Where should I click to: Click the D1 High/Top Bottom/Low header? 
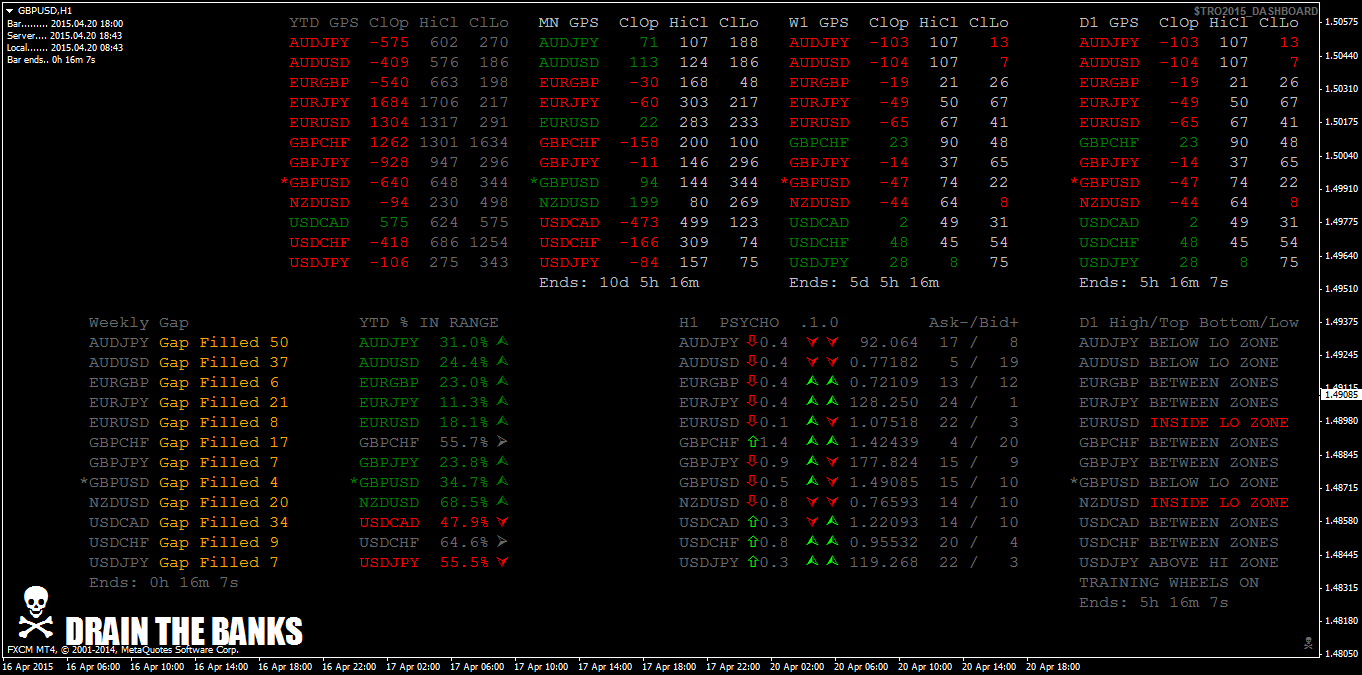[x=1189, y=322]
